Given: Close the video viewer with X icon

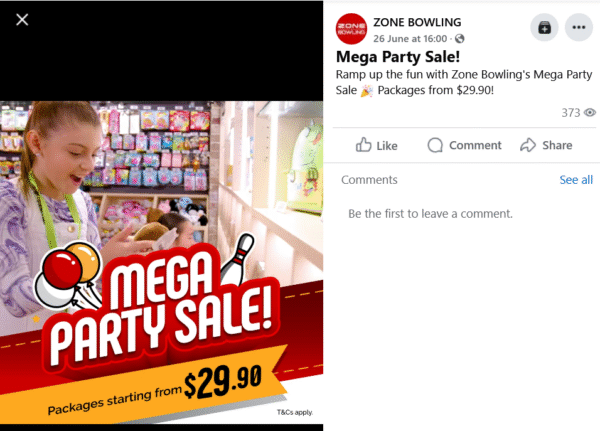Looking at the screenshot, I should click(22, 20).
